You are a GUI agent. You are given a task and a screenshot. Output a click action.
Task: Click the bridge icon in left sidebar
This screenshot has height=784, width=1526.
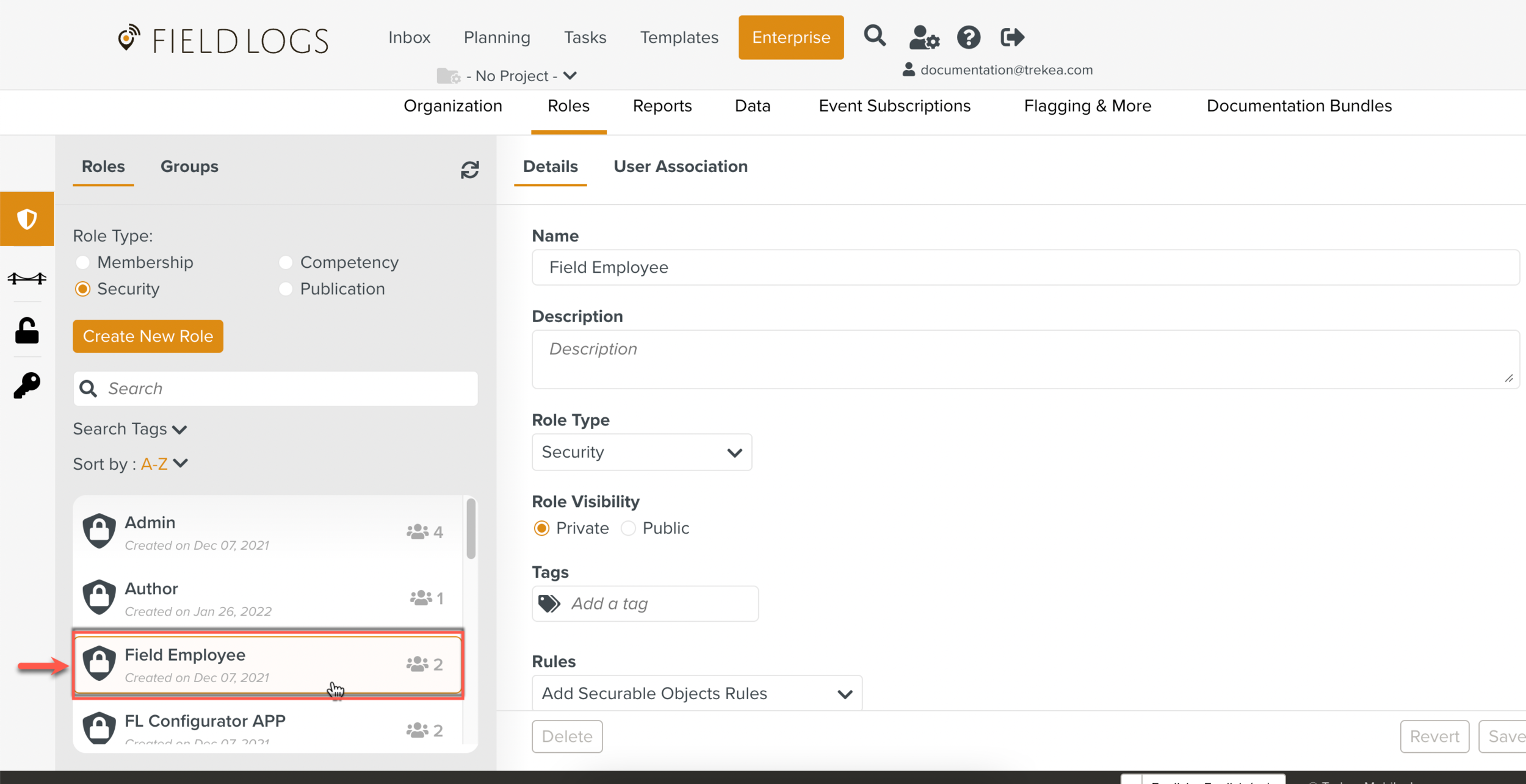[27, 279]
